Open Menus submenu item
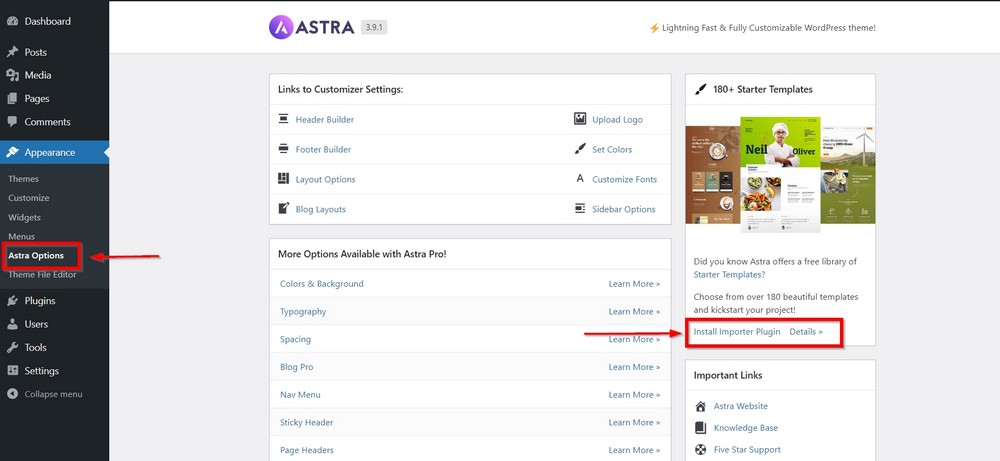This screenshot has width=1000, height=461. point(22,237)
